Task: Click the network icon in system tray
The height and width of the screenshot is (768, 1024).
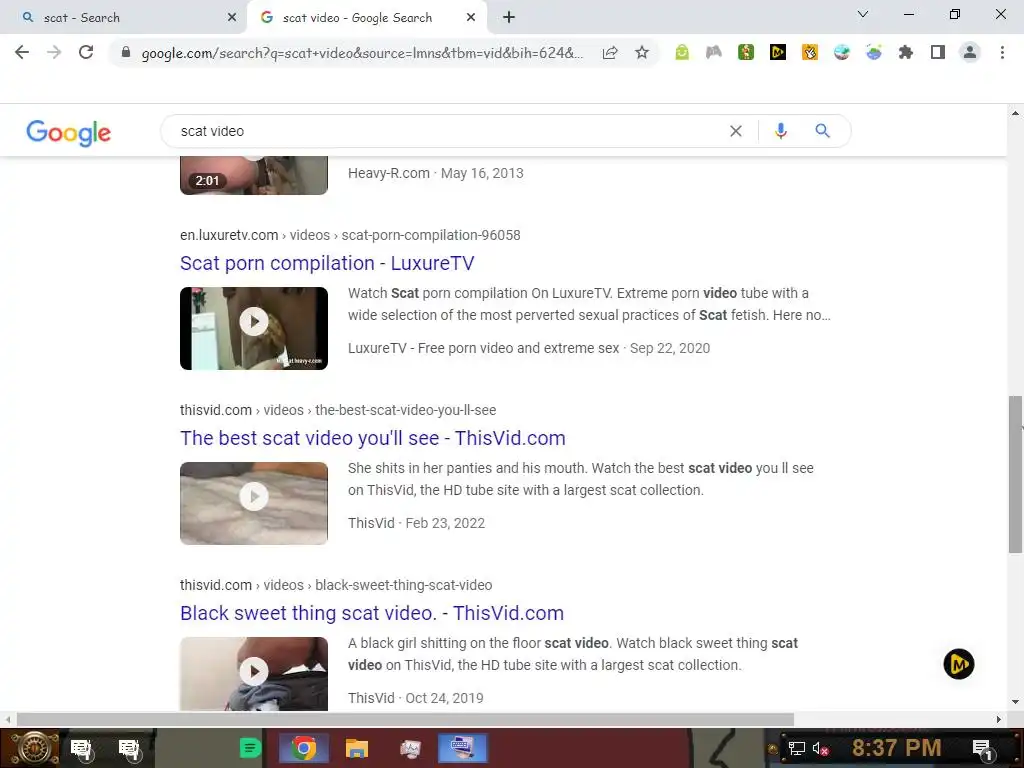Action: point(796,749)
